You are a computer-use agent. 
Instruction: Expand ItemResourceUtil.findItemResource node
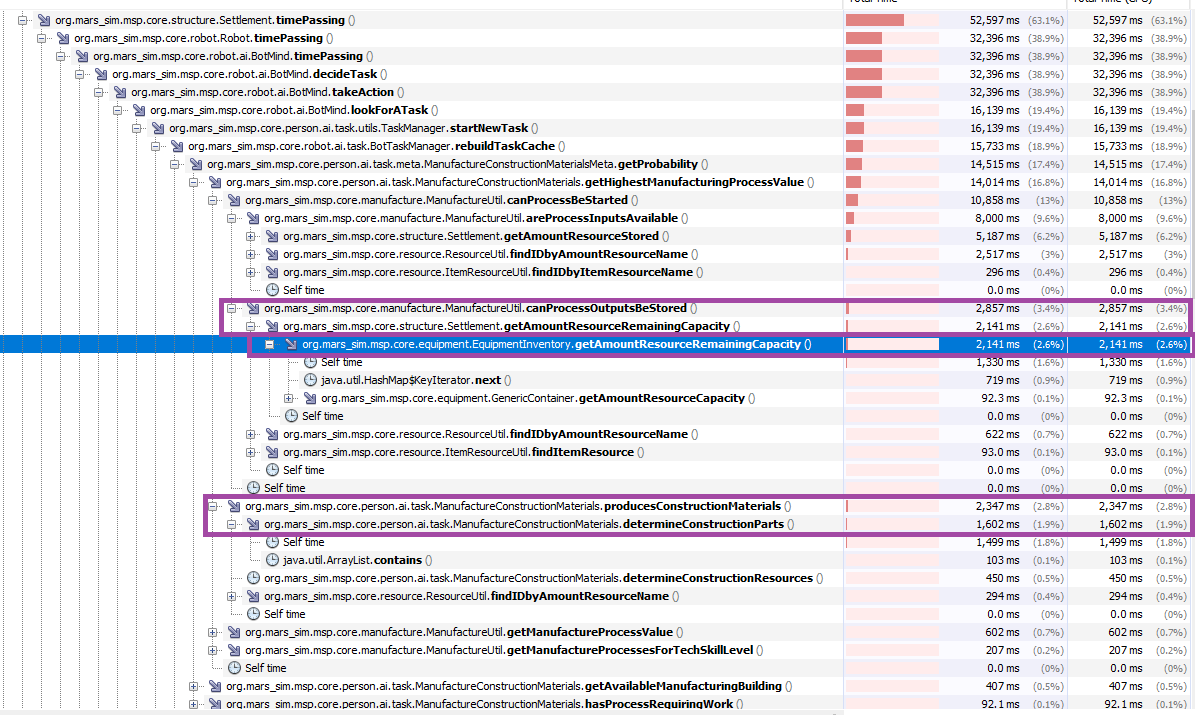click(251, 452)
